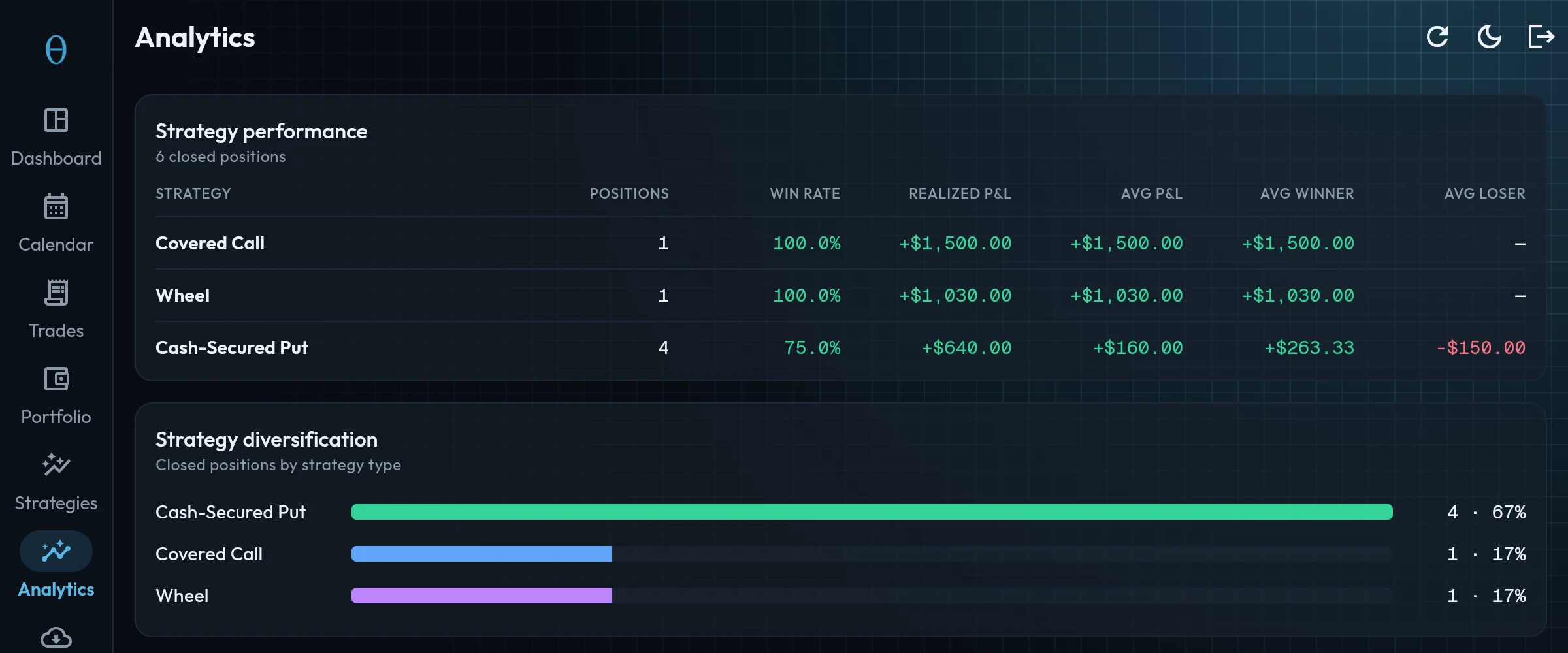Open the Strategies sidebar icon

click(x=56, y=465)
